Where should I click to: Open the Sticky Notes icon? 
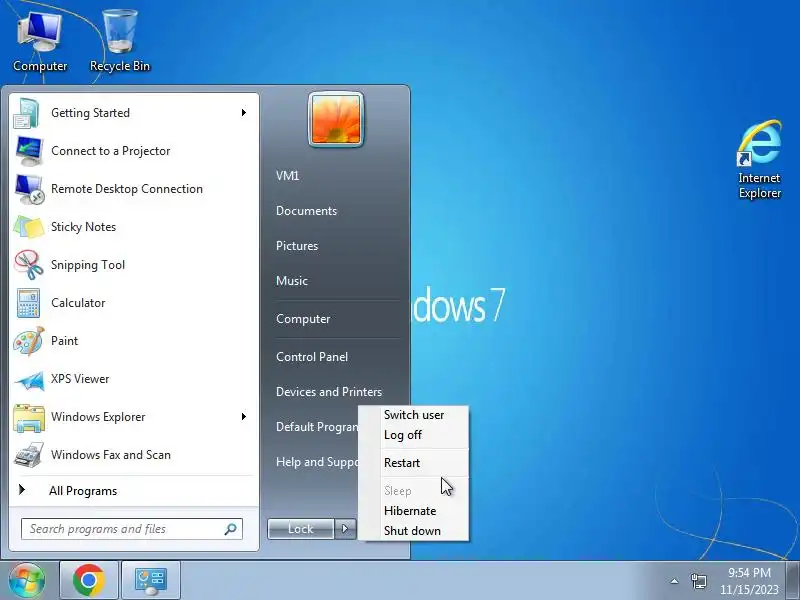29,227
